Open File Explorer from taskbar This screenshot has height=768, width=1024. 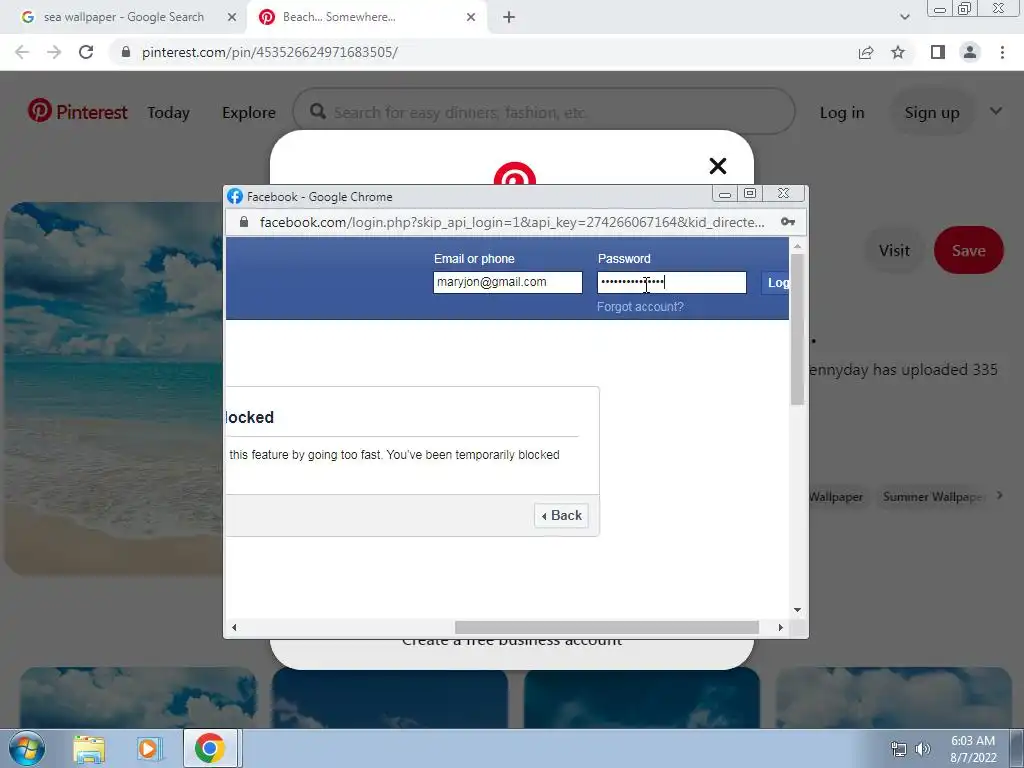click(x=89, y=748)
